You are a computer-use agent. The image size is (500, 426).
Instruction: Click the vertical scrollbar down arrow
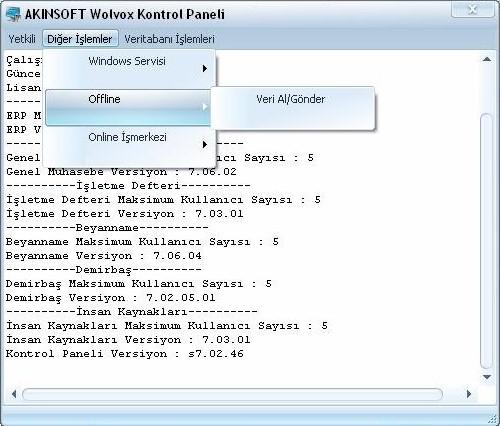[x=487, y=377]
